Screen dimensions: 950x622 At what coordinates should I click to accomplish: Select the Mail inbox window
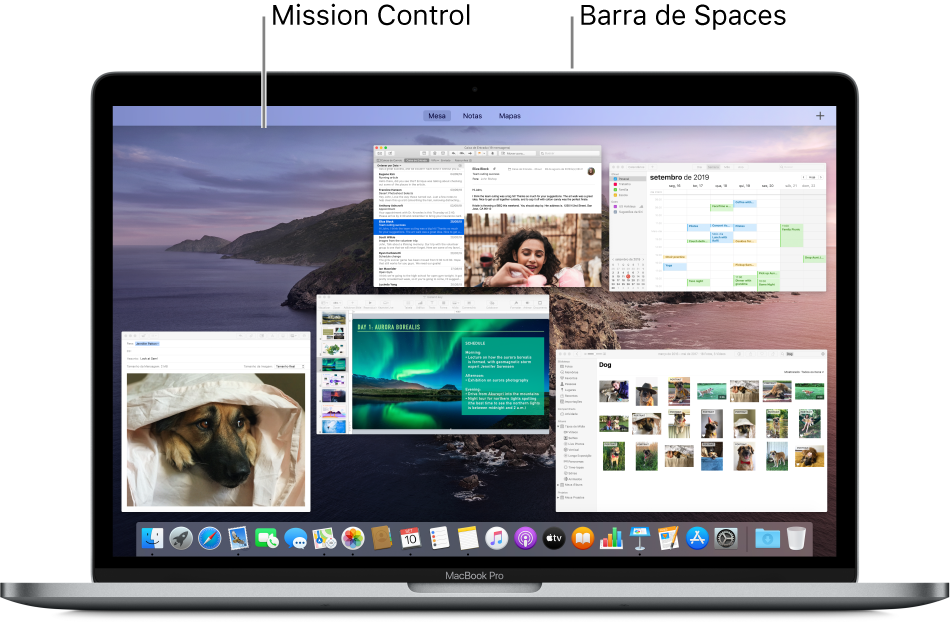click(487, 216)
